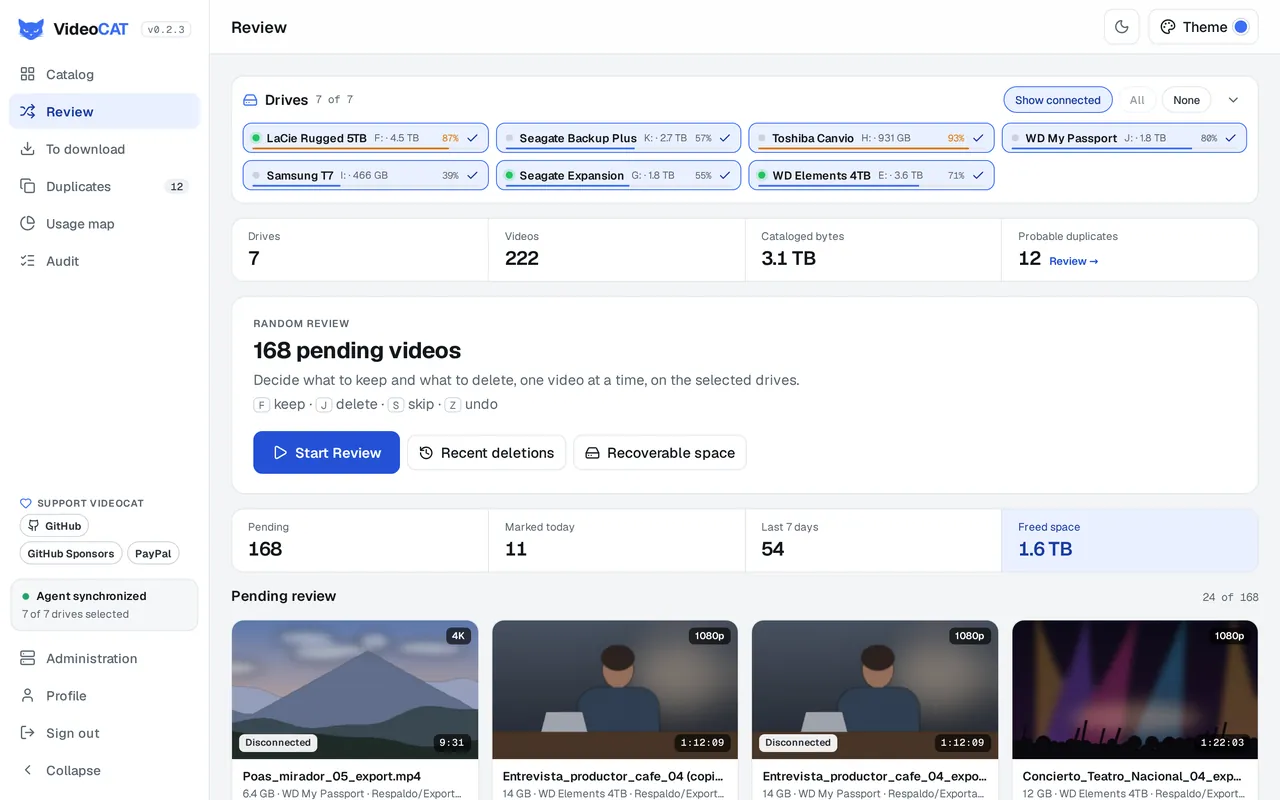Click the Agent synchronized status box
The image size is (1280, 800).
(x=104, y=605)
